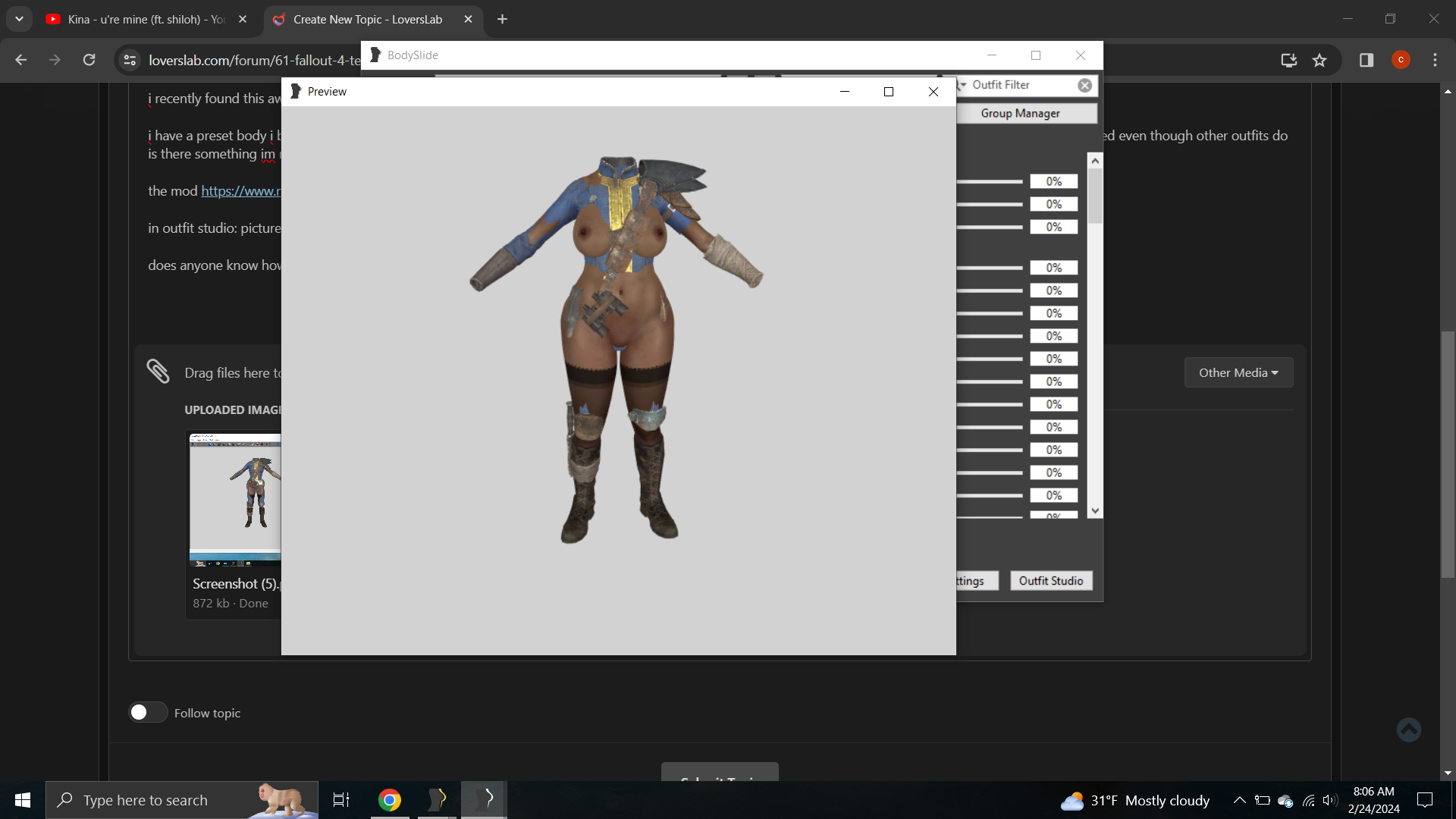1456x819 pixels.
Task: Select the first BodySlide taskbar icon
Action: coord(438,800)
